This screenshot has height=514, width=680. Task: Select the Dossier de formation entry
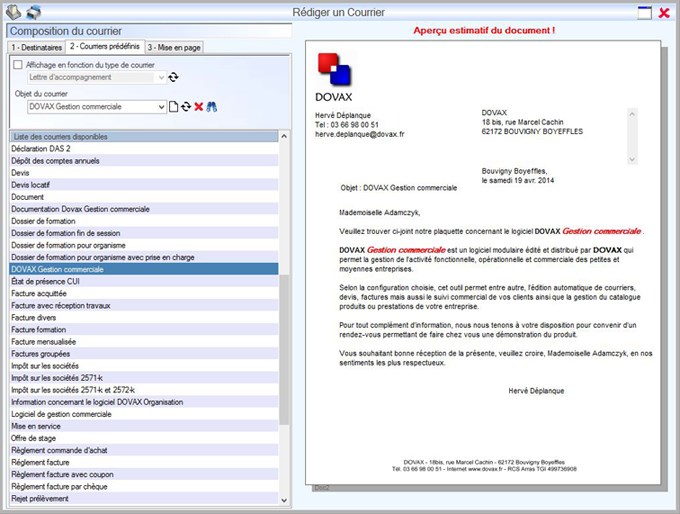pyautogui.click(x=144, y=221)
